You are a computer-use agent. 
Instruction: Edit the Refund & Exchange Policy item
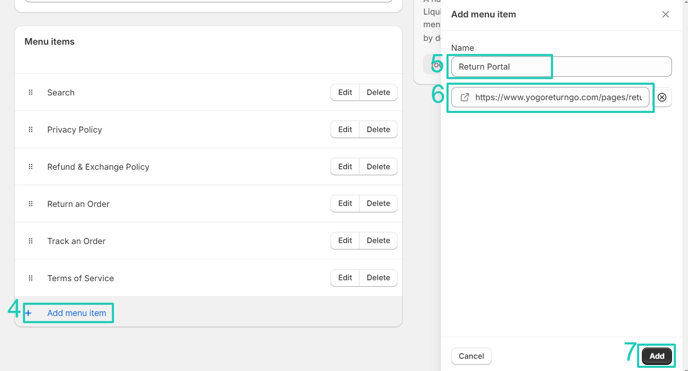pos(345,167)
